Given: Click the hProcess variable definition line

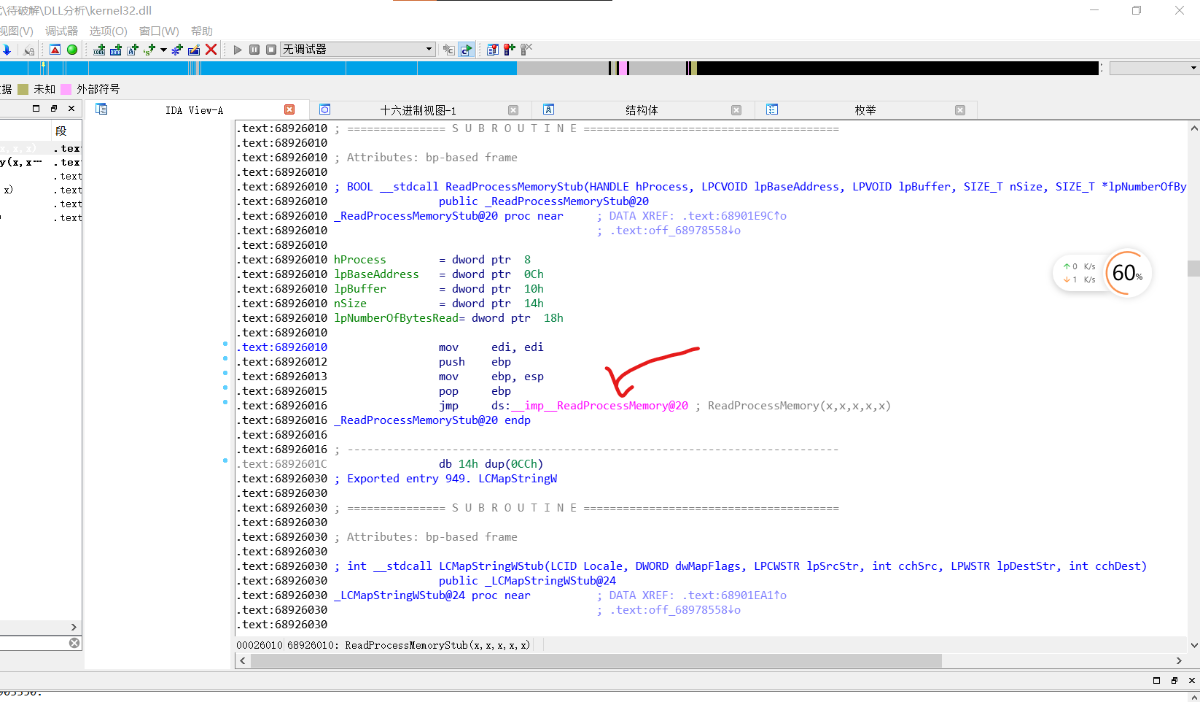Looking at the screenshot, I should pos(432,260).
